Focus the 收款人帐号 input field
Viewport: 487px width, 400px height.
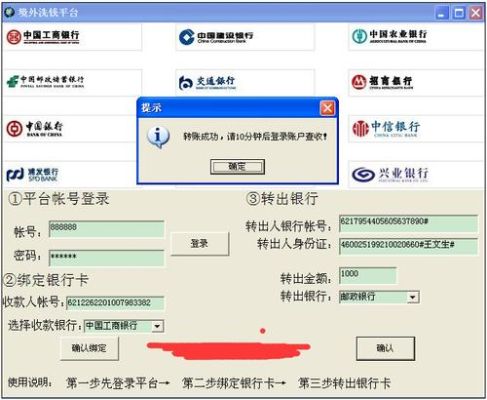tap(115, 303)
